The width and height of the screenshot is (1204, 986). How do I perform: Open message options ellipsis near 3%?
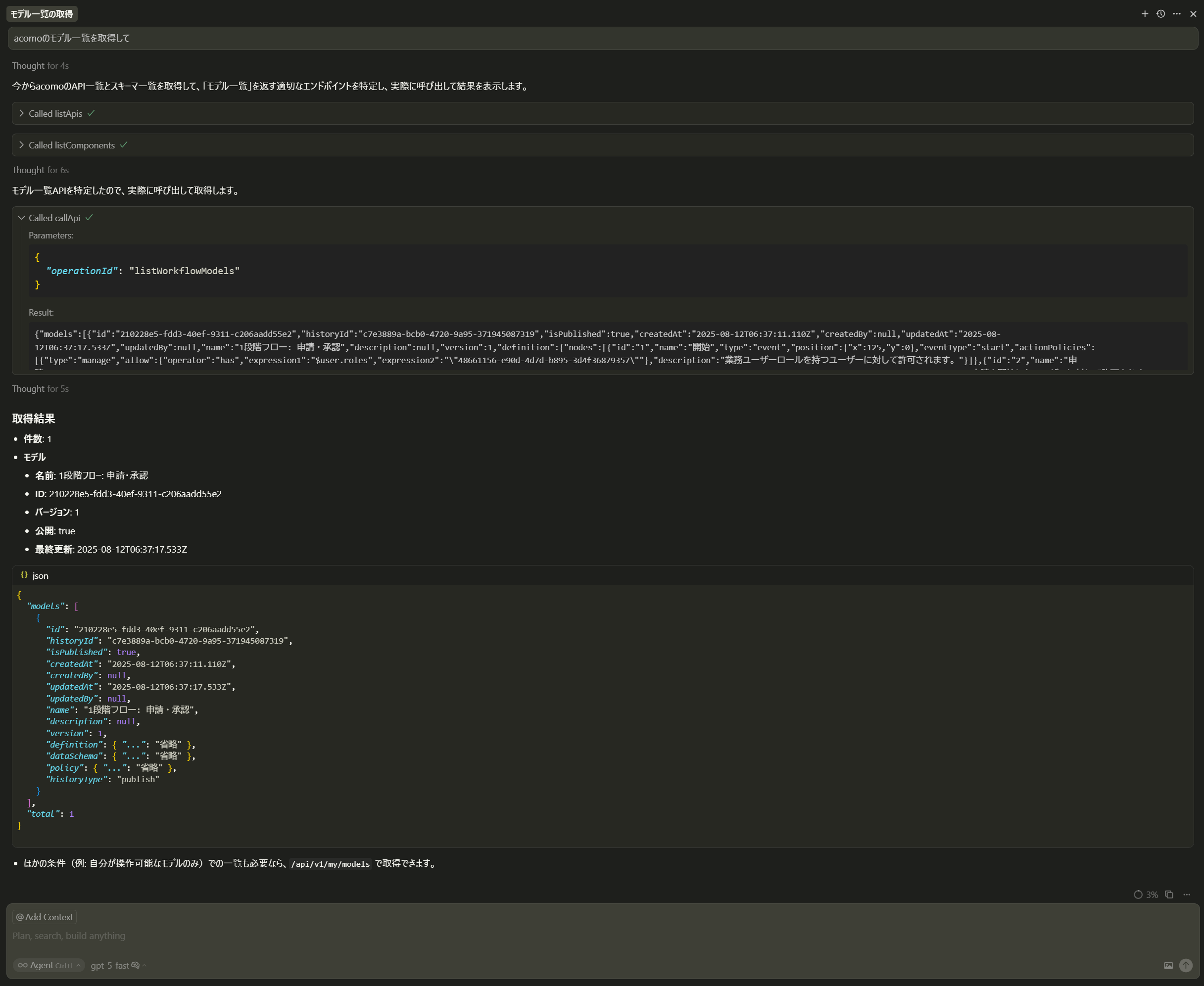1187,894
